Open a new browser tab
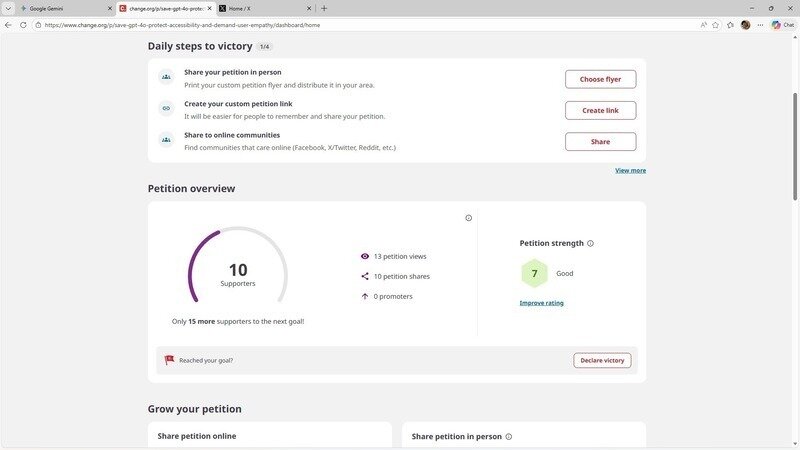The image size is (800, 450). point(324,8)
